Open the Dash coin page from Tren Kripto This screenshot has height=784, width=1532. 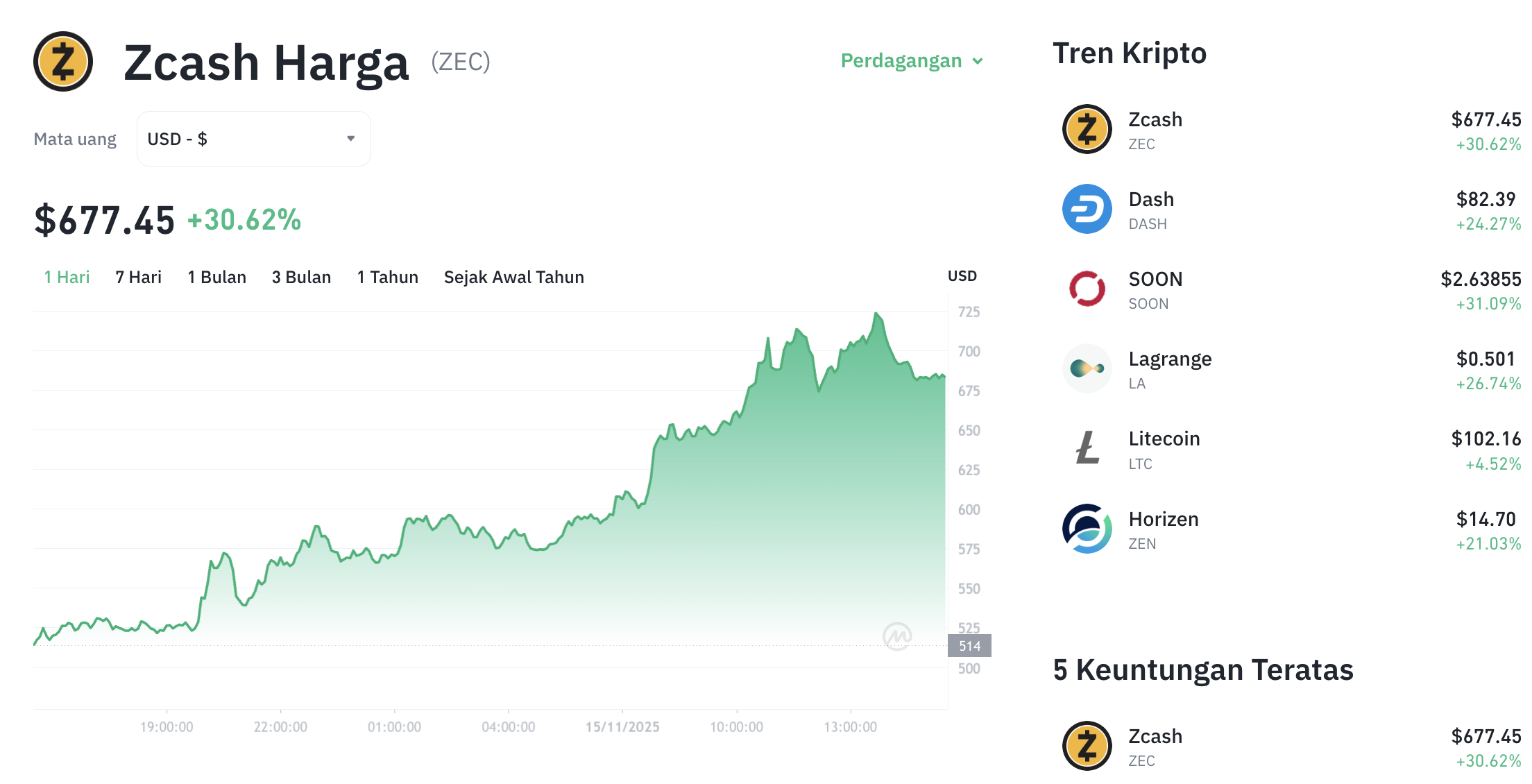pyautogui.click(x=1150, y=199)
